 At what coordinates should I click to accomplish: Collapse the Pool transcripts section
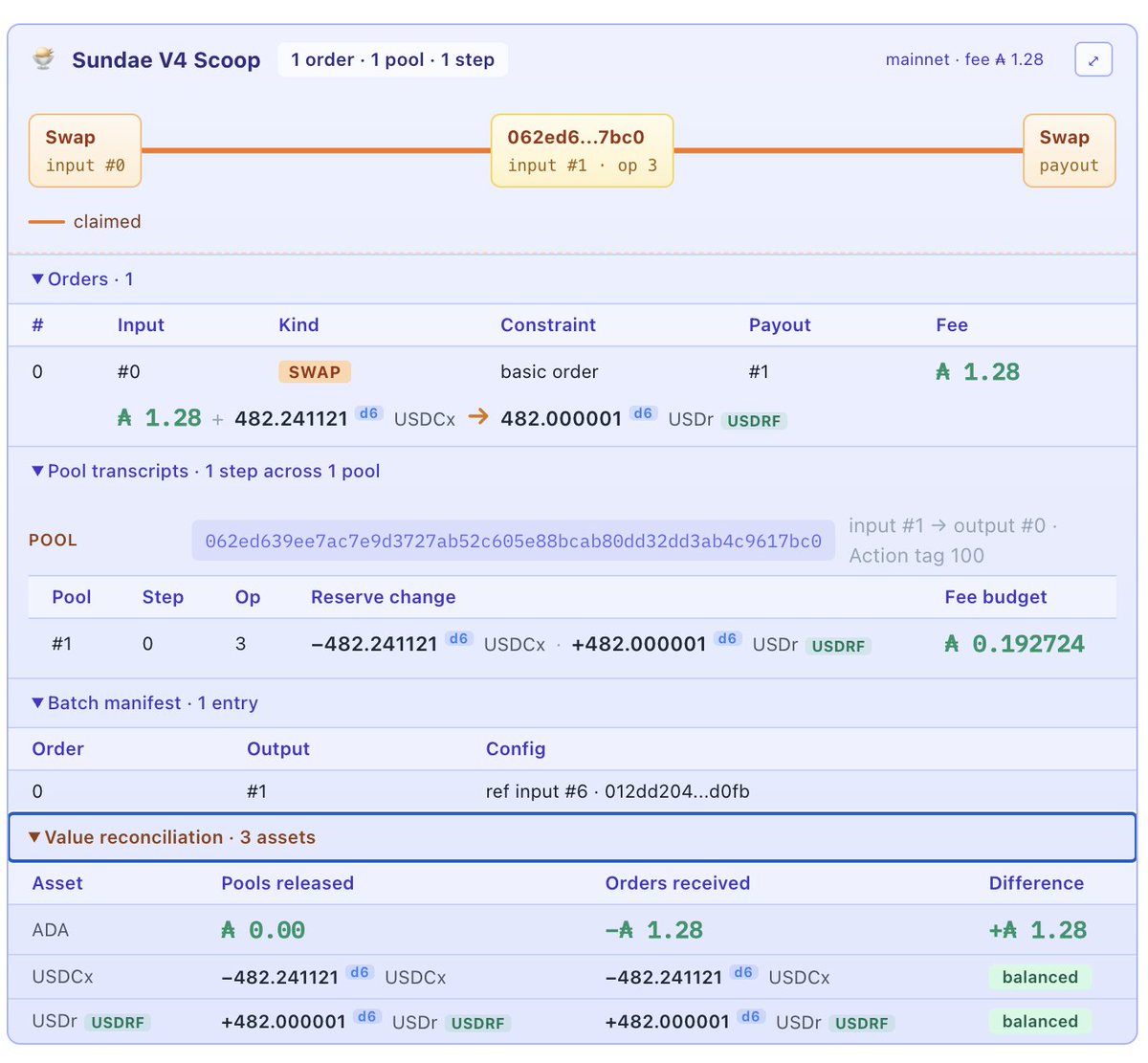click(206, 472)
